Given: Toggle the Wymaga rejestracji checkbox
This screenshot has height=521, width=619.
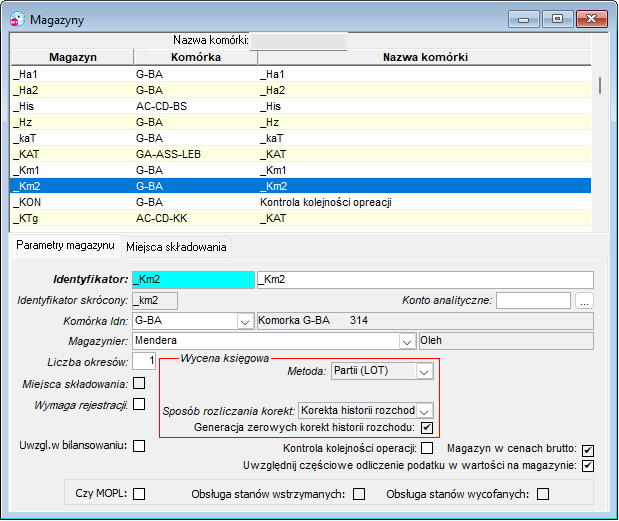Looking at the screenshot, I should tap(139, 404).
